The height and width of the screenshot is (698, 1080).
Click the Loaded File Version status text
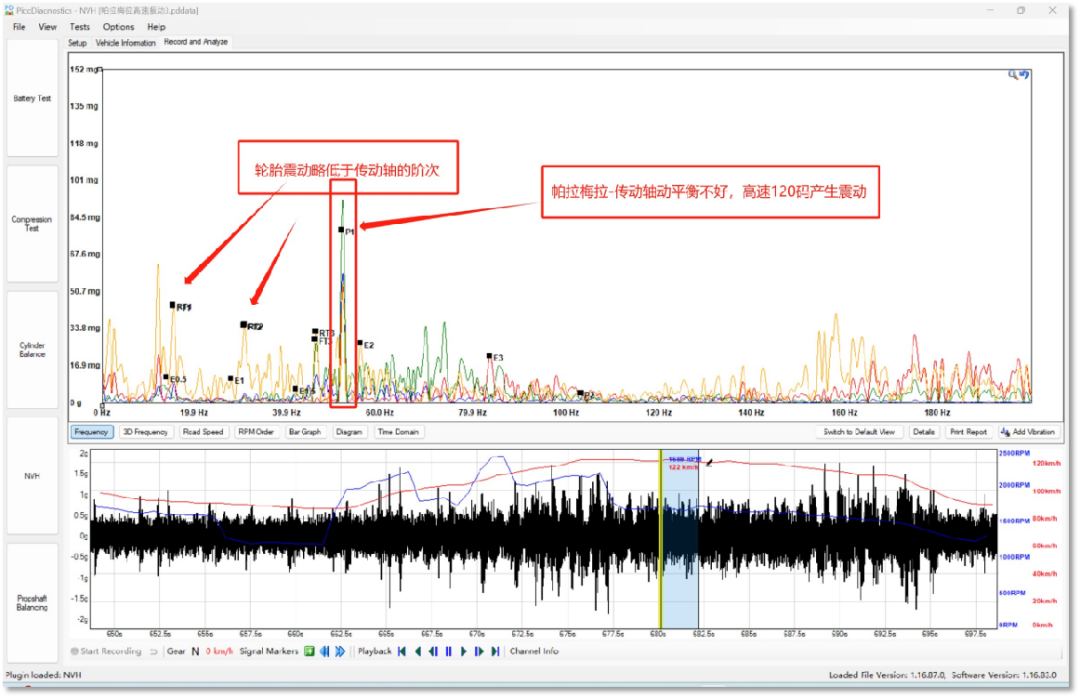[886, 675]
